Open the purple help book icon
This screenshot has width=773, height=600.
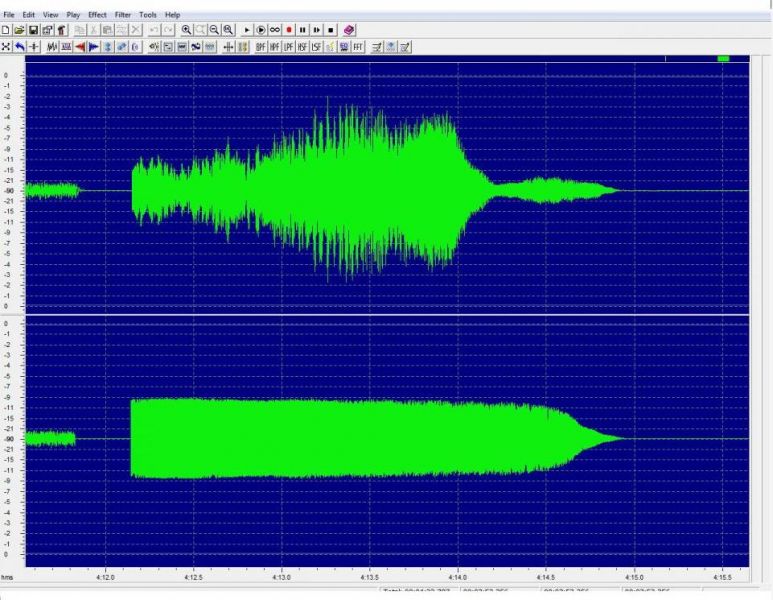coord(349,30)
